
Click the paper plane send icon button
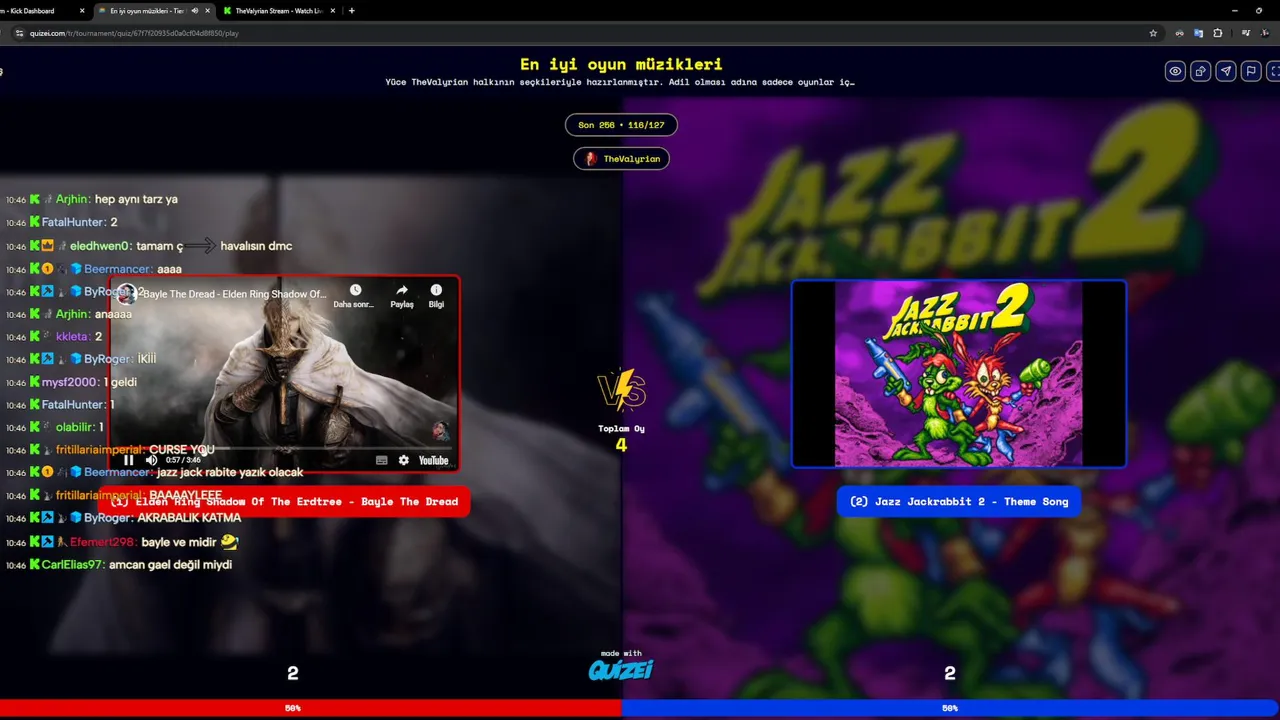coord(1225,71)
